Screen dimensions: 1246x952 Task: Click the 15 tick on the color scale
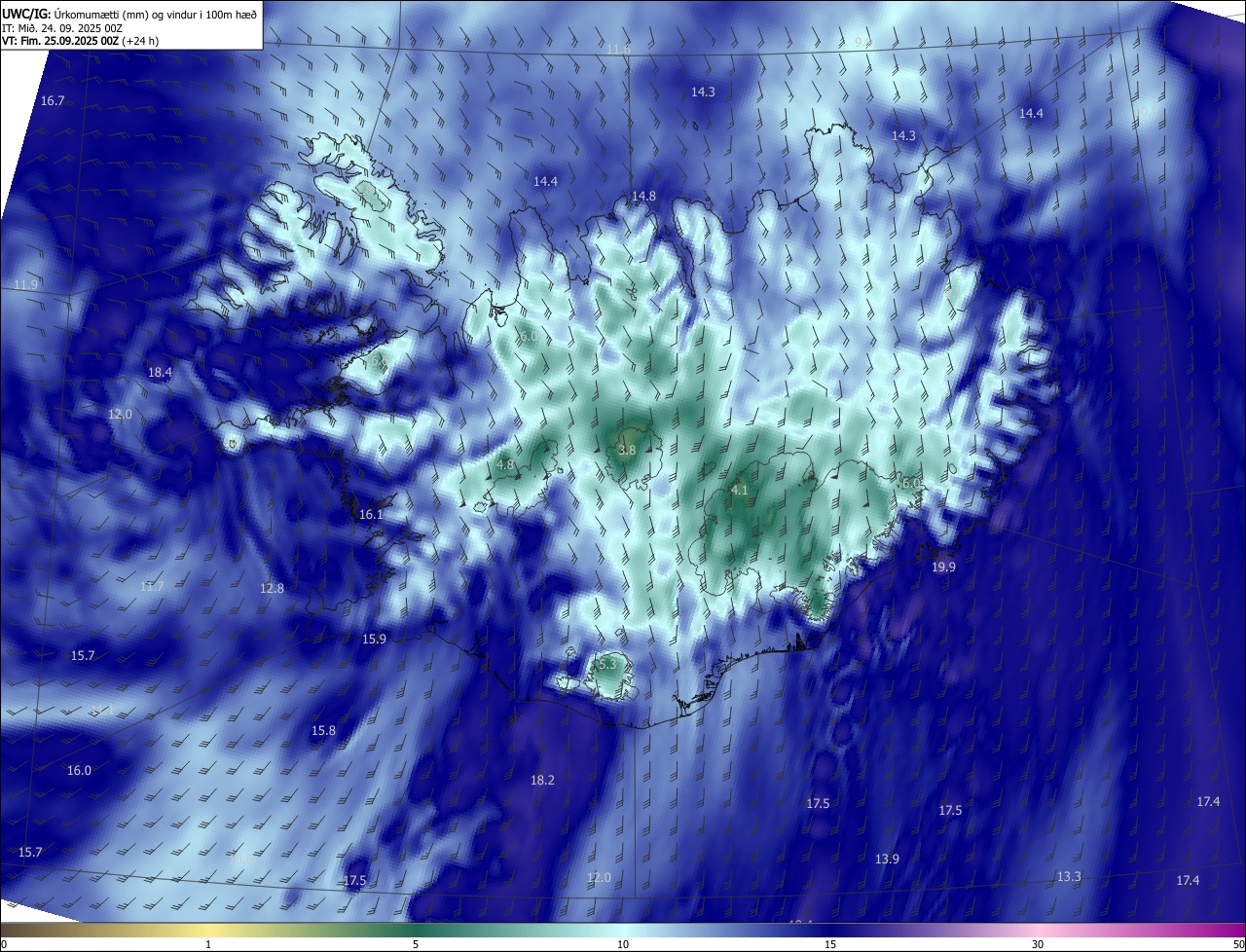click(x=830, y=944)
